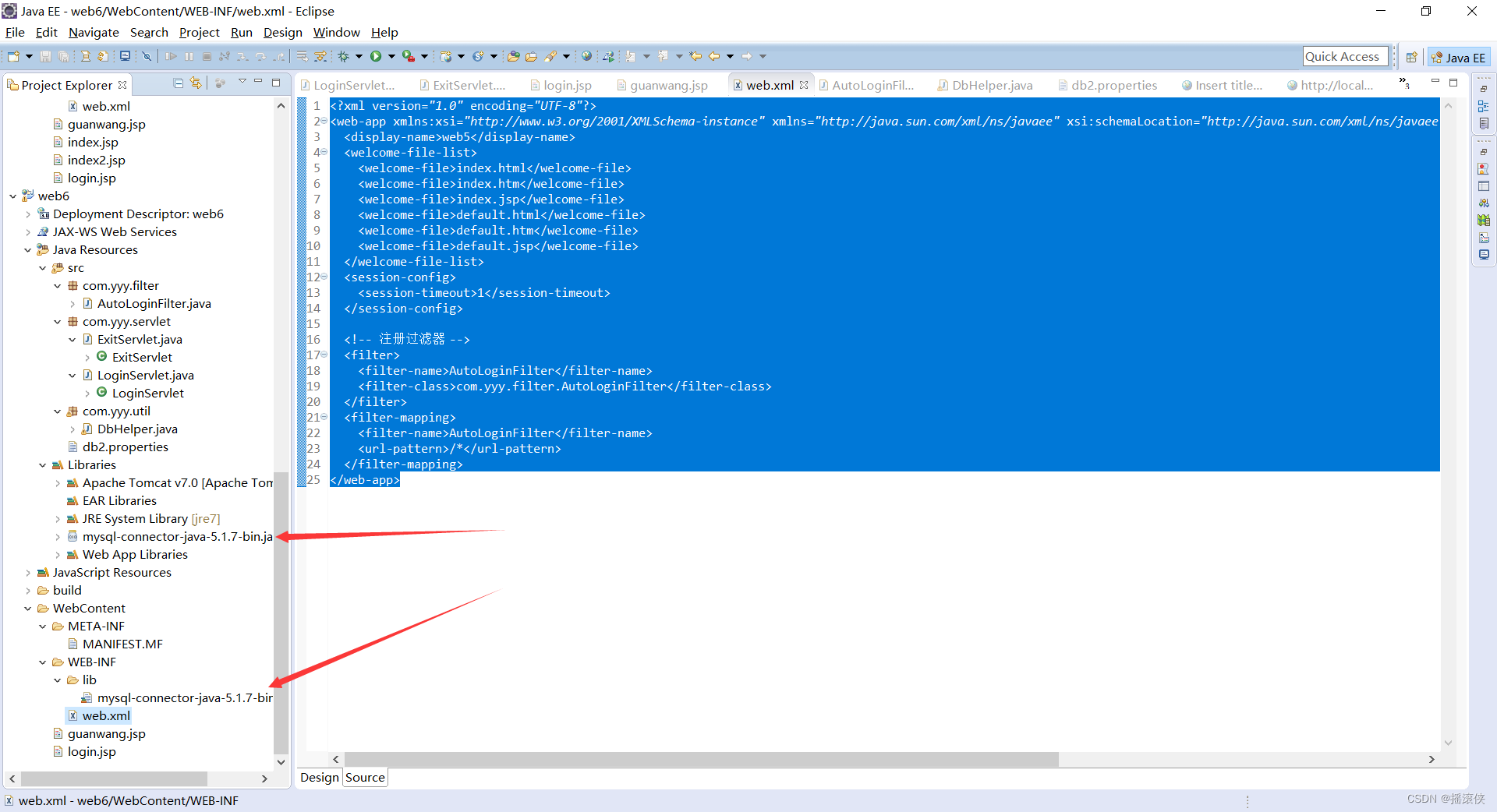The width and height of the screenshot is (1497, 812).
Task: Open the Project menu
Action: 199,32
